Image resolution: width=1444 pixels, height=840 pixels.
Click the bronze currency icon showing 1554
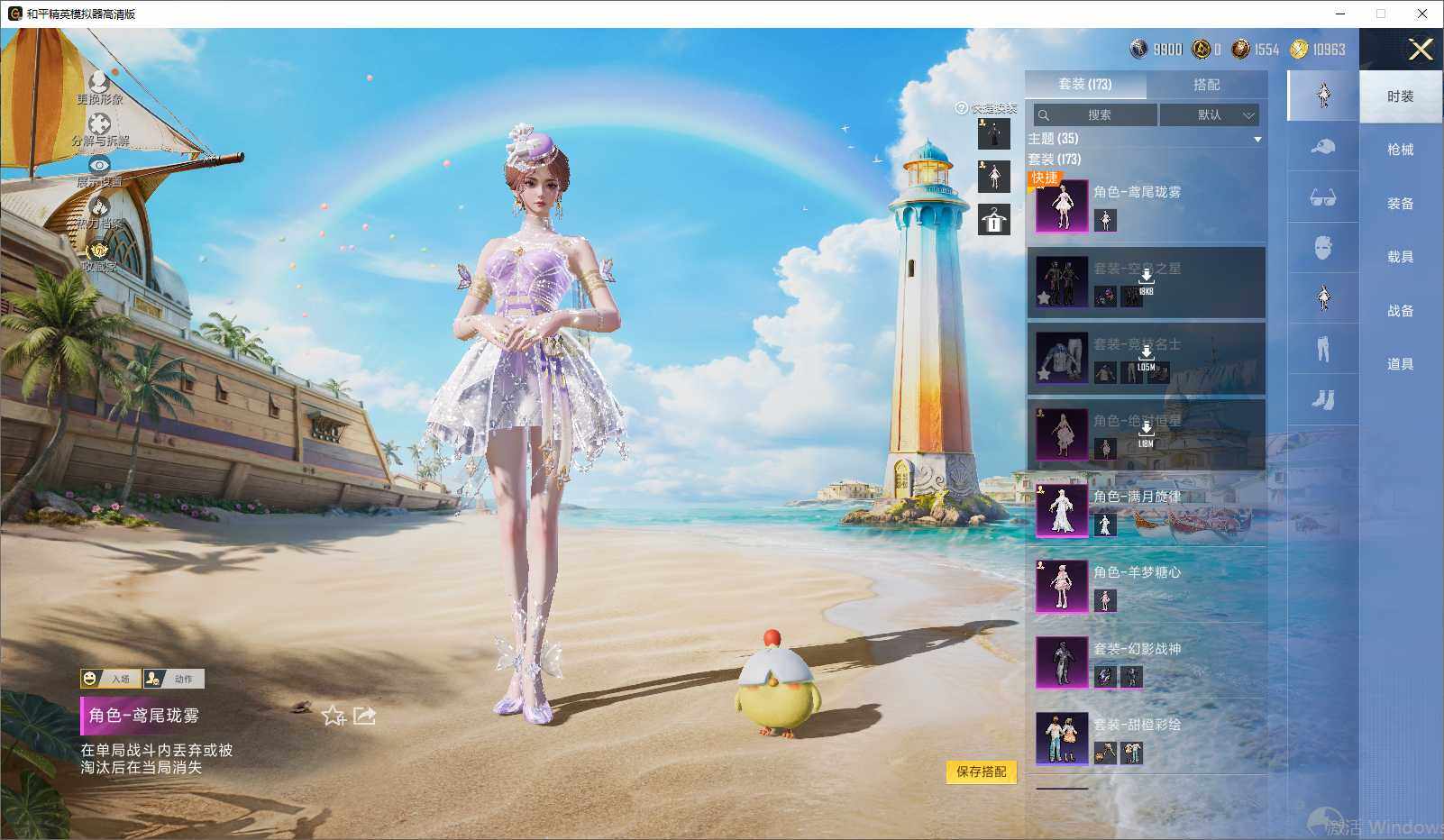[1241, 49]
